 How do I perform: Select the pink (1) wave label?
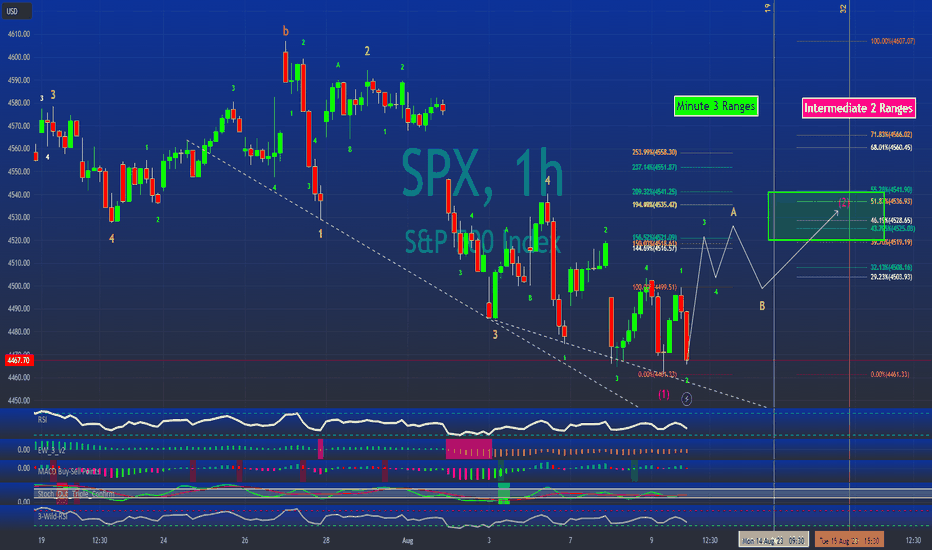(x=663, y=394)
